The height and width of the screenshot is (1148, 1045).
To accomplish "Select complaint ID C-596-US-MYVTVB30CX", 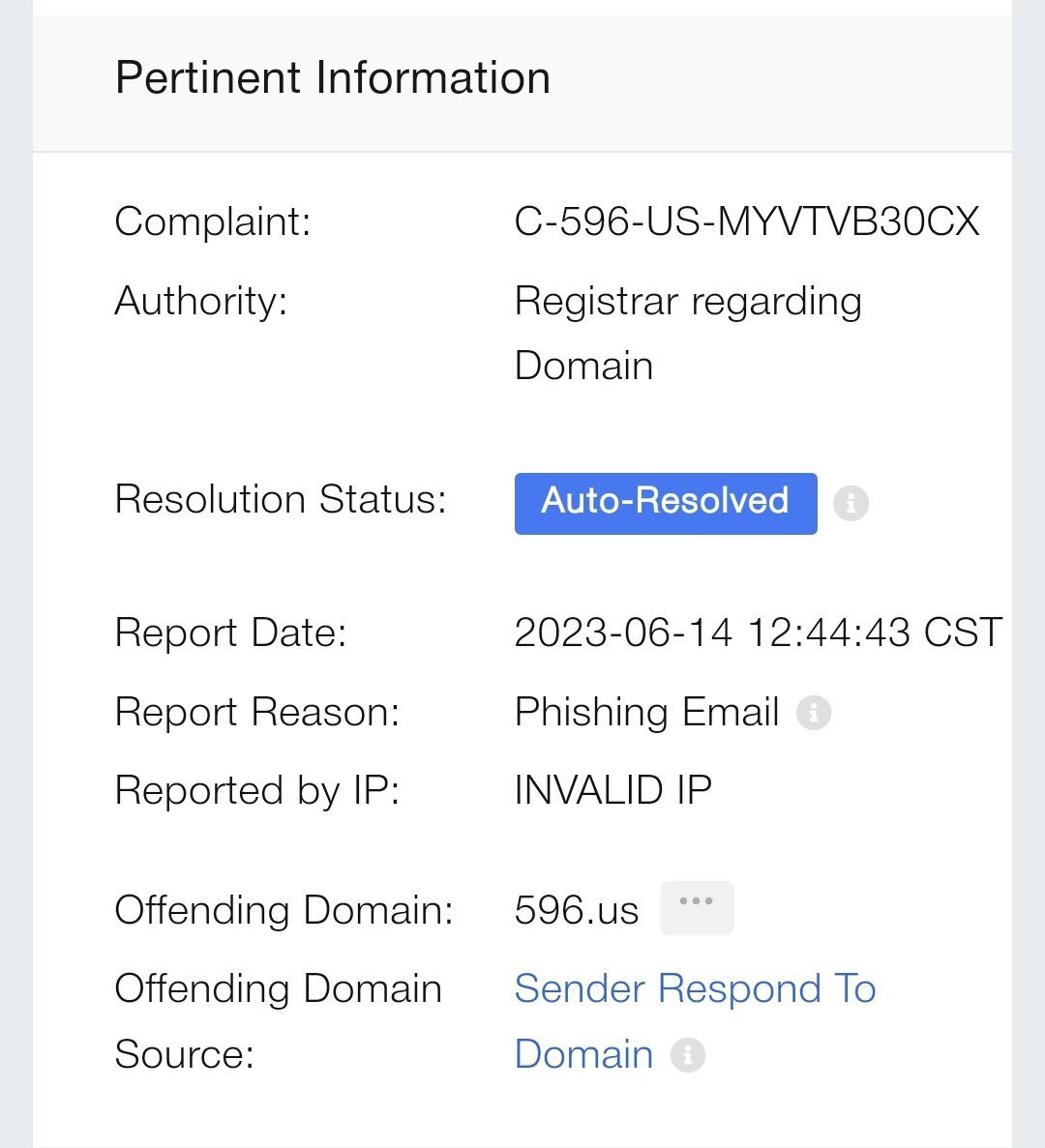I will coord(746,221).
